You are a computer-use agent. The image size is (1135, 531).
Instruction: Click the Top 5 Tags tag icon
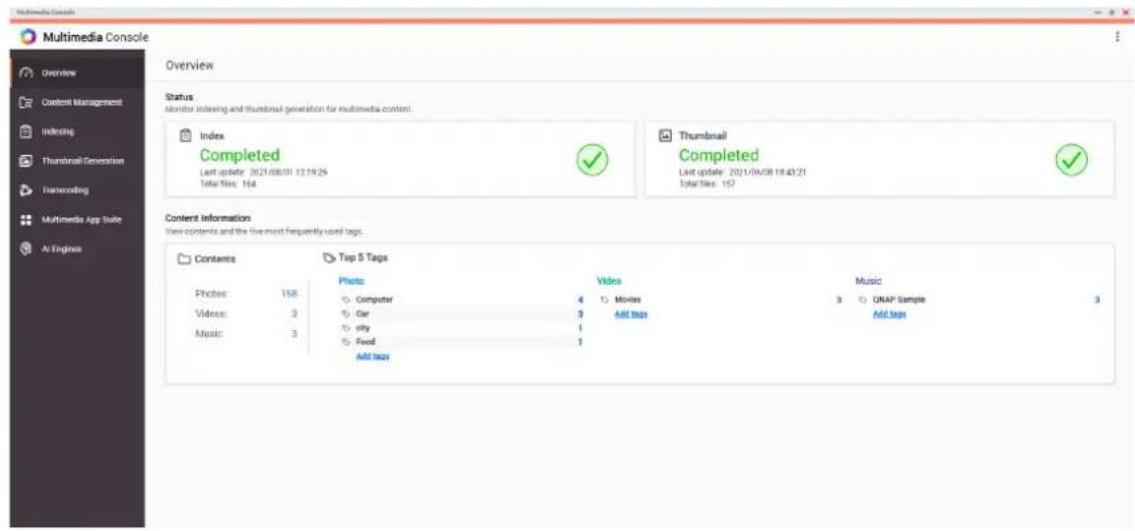click(329, 257)
